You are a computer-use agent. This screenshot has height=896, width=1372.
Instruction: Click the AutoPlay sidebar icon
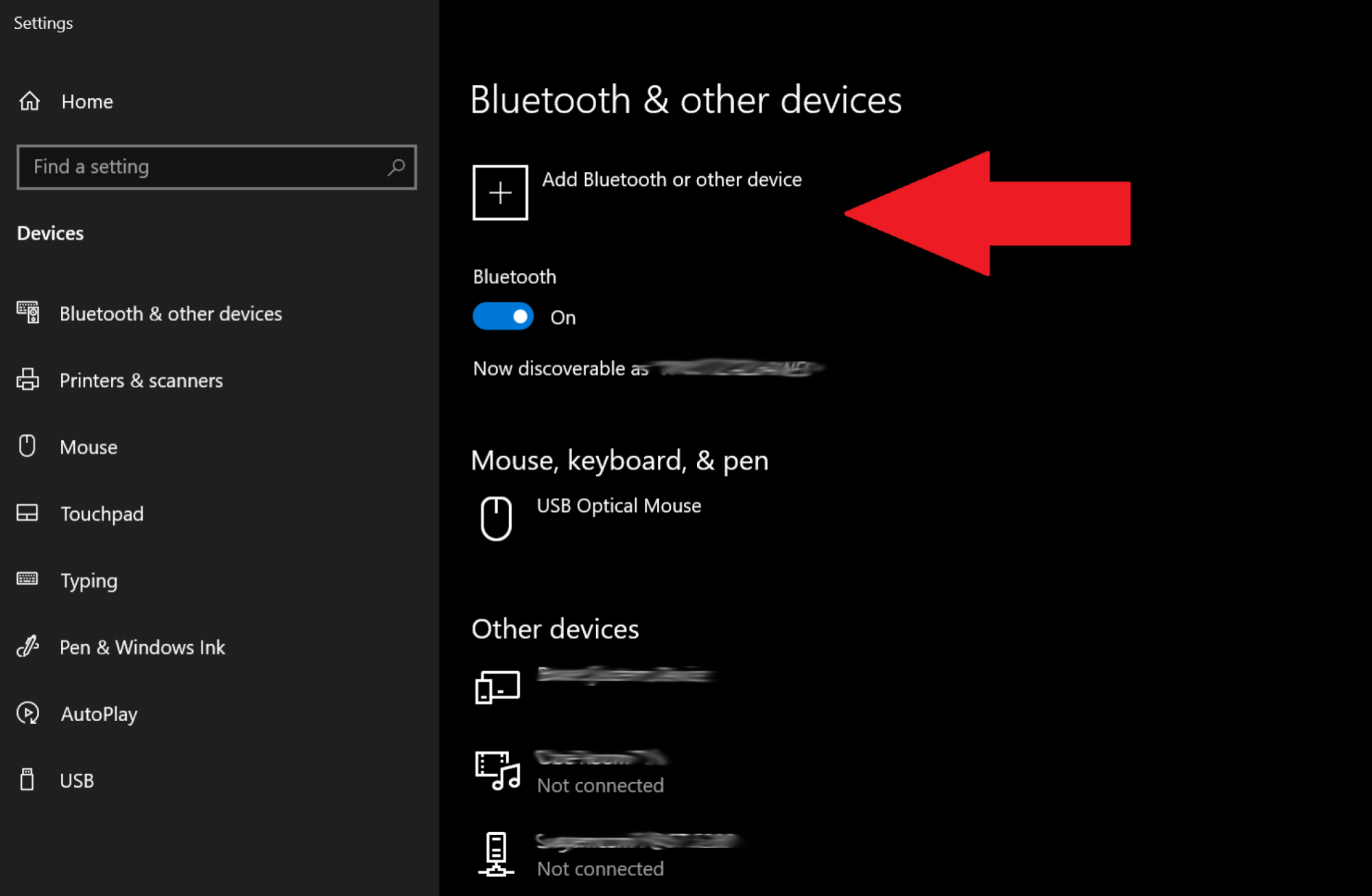click(28, 714)
